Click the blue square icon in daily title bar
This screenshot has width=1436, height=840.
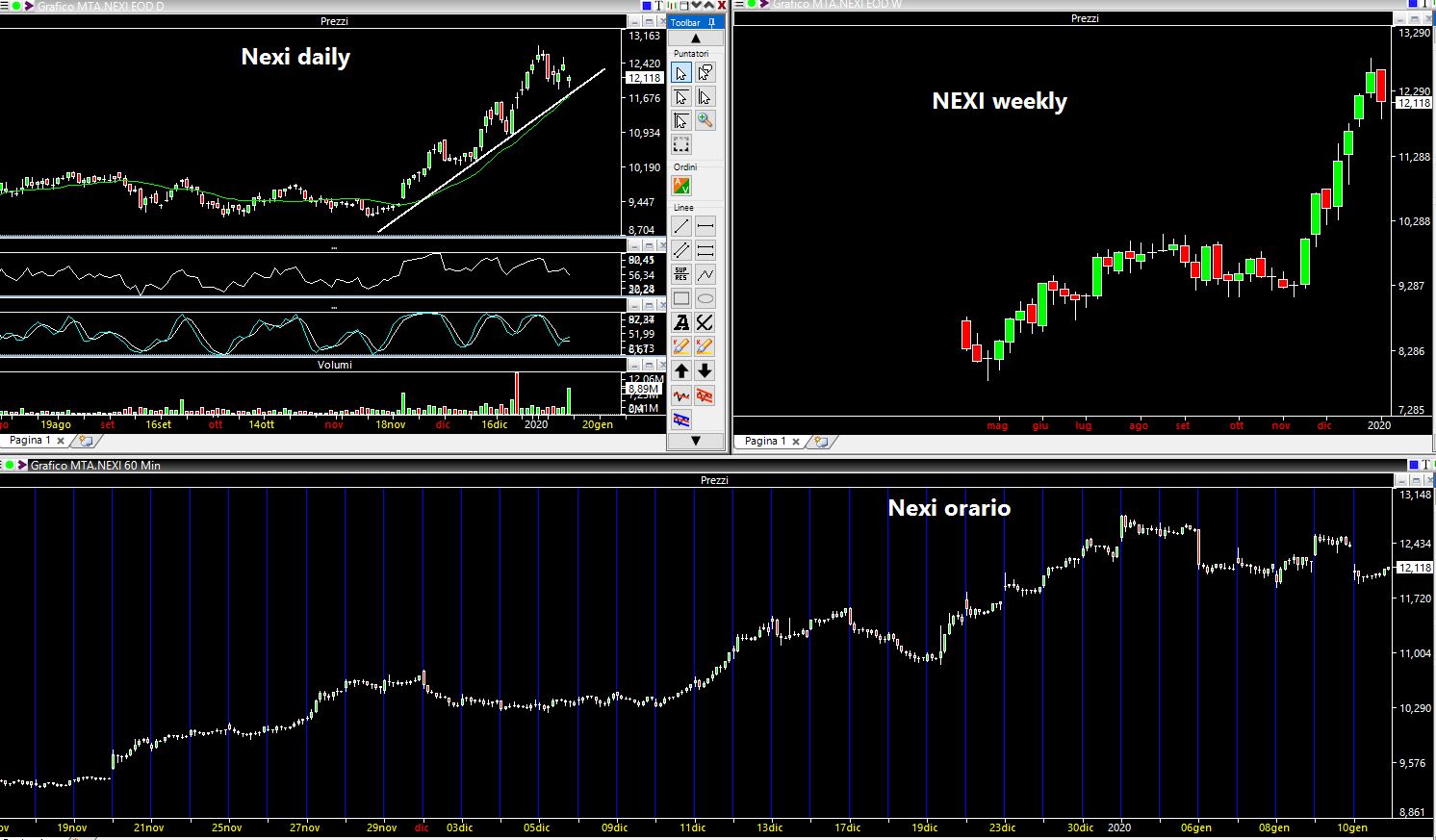(647, 5)
